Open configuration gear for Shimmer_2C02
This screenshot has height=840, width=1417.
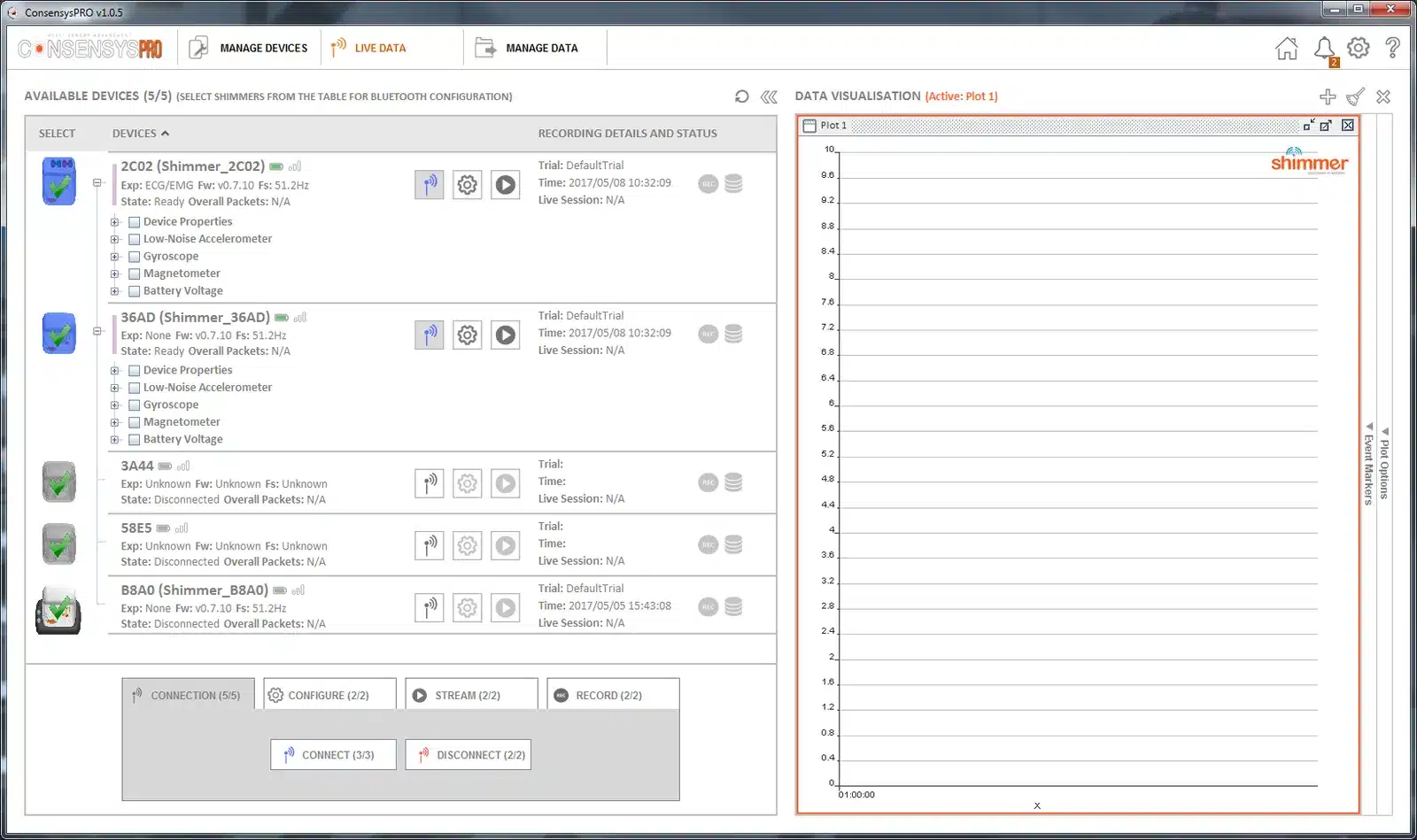(468, 185)
